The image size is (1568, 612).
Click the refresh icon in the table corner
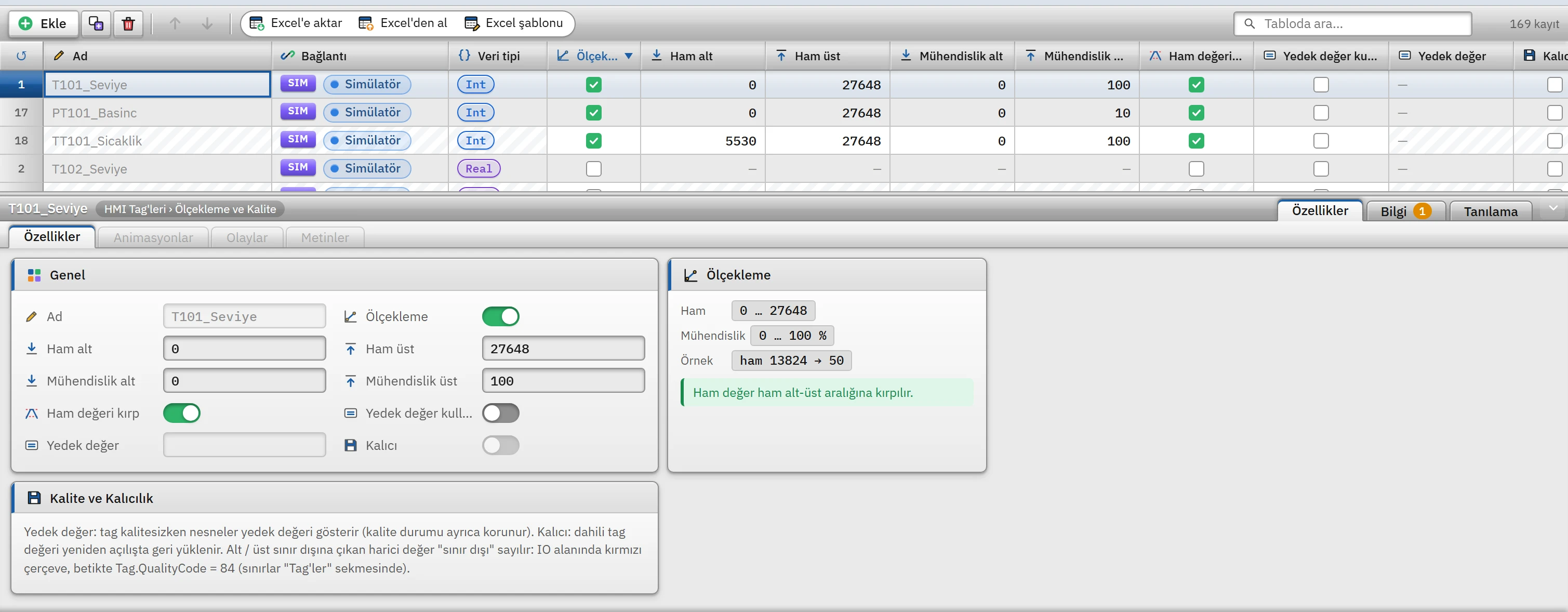pos(21,56)
